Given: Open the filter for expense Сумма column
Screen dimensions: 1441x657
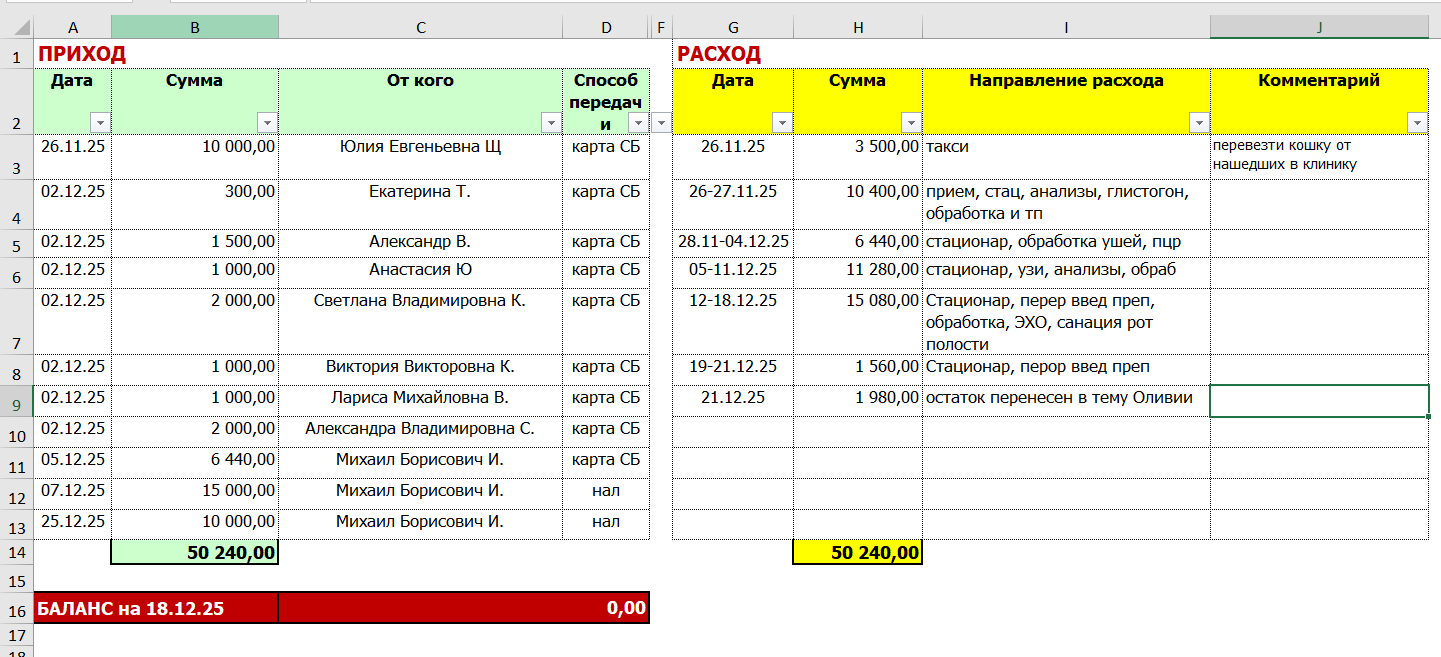Looking at the screenshot, I should [x=910, y=122].
